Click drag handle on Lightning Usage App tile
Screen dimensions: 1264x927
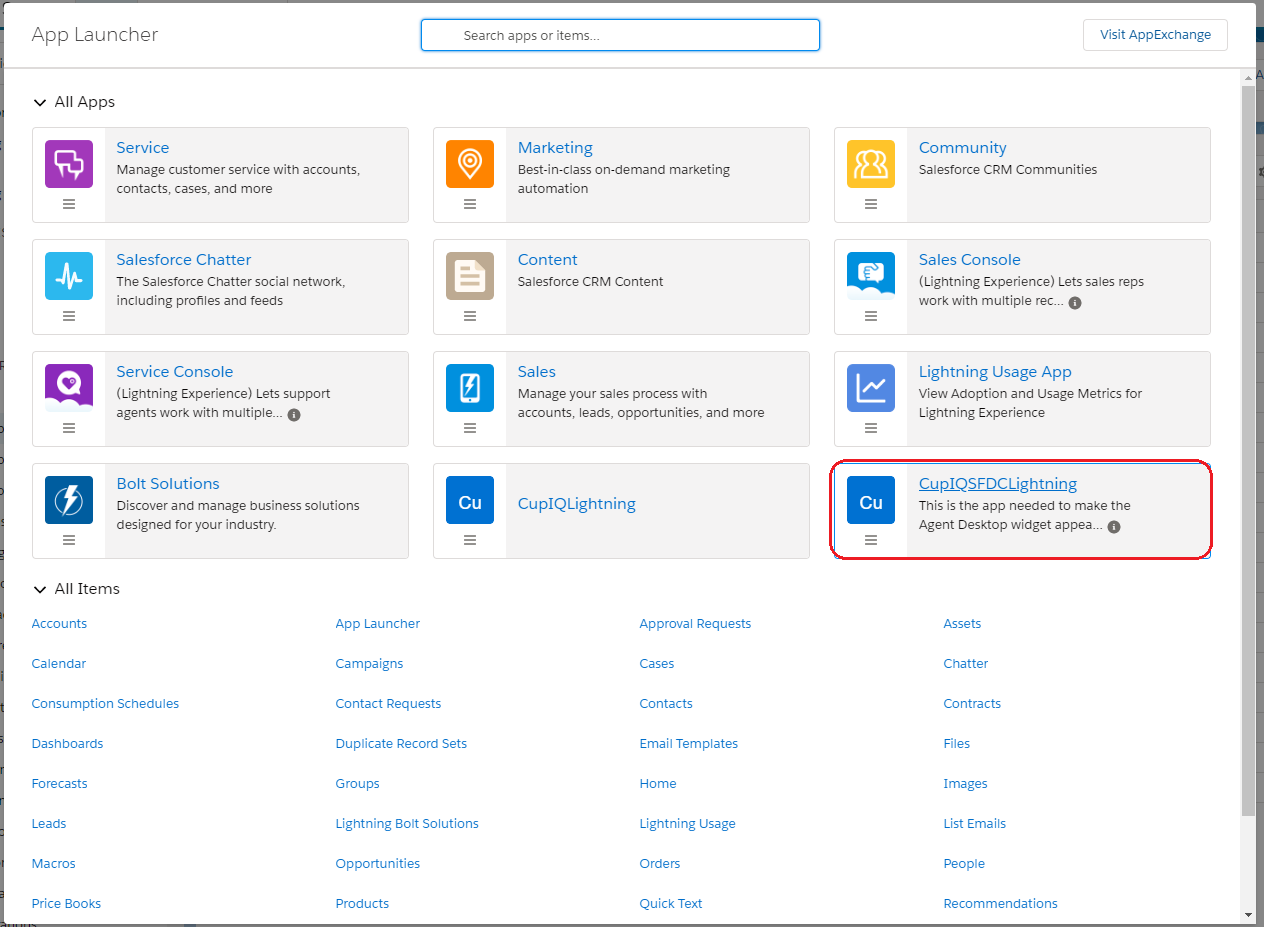[x=871, y=428]
